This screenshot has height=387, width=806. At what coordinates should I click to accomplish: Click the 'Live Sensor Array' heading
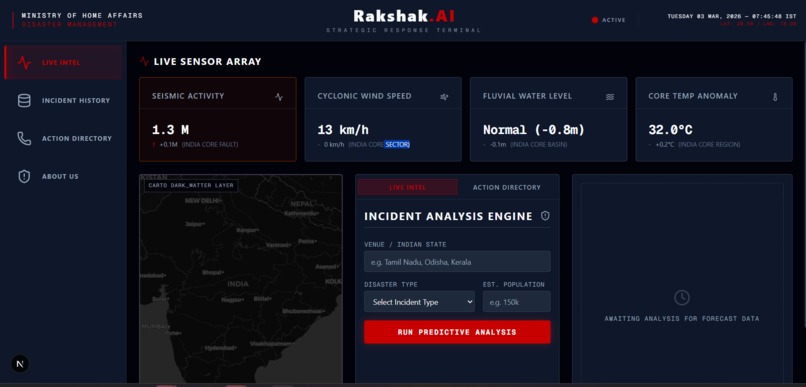click(208, 62)
